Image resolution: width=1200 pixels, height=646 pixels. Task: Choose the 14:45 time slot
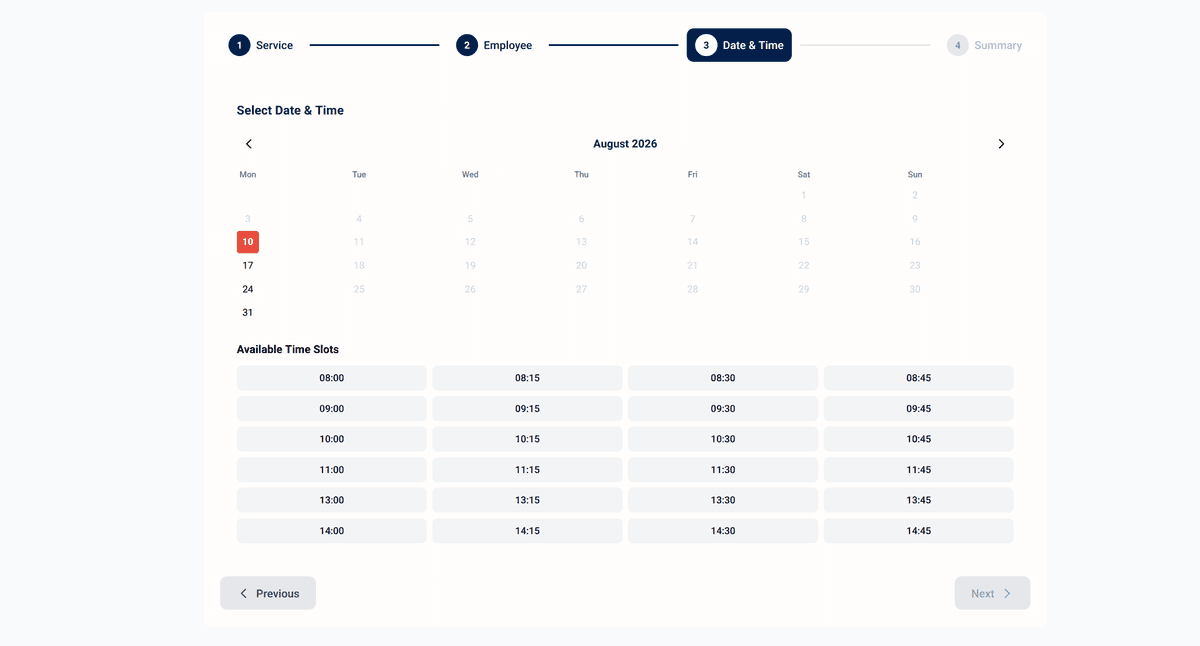(919, 531)
